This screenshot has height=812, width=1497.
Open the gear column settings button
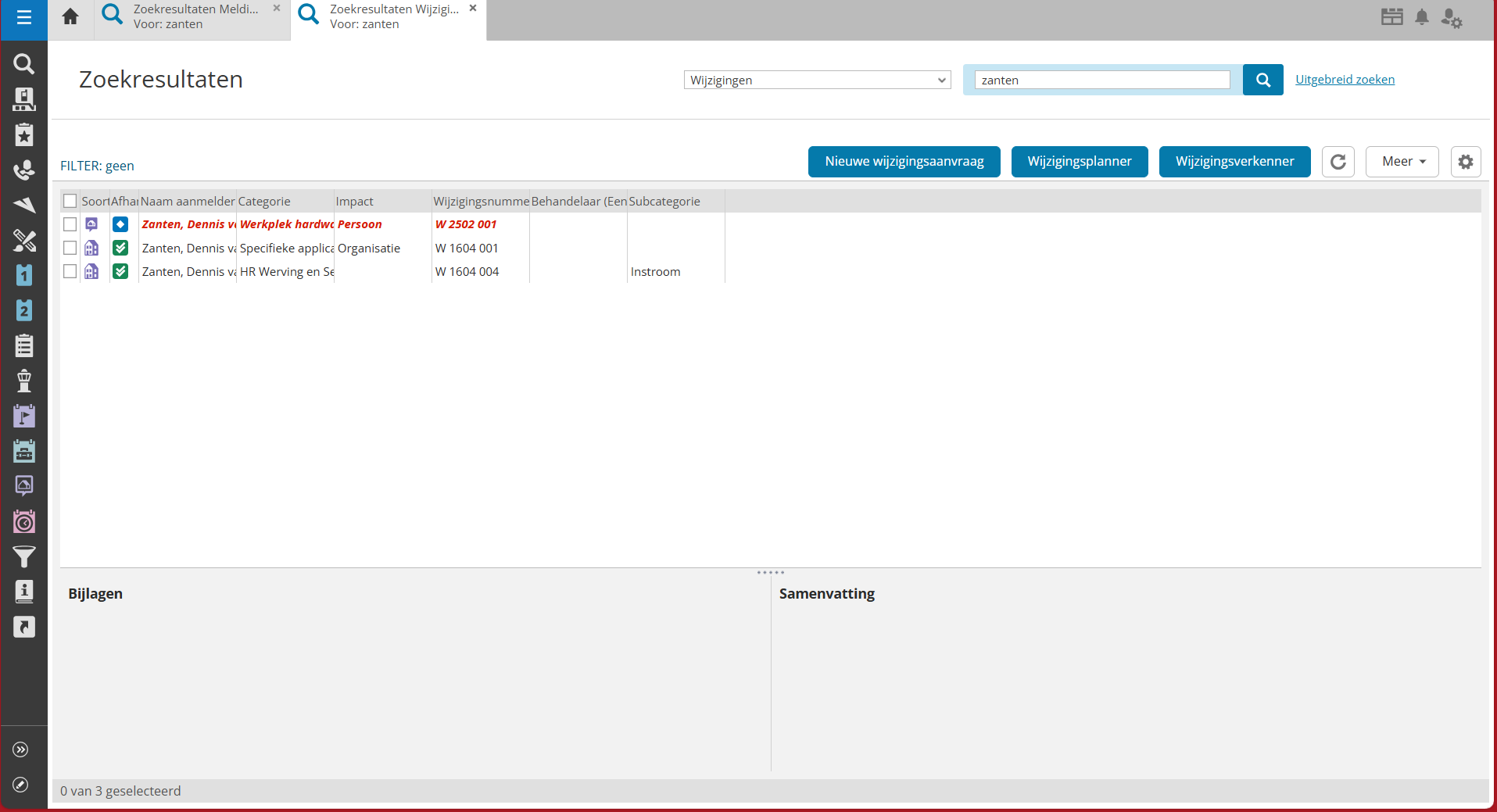click(1465, 162)
